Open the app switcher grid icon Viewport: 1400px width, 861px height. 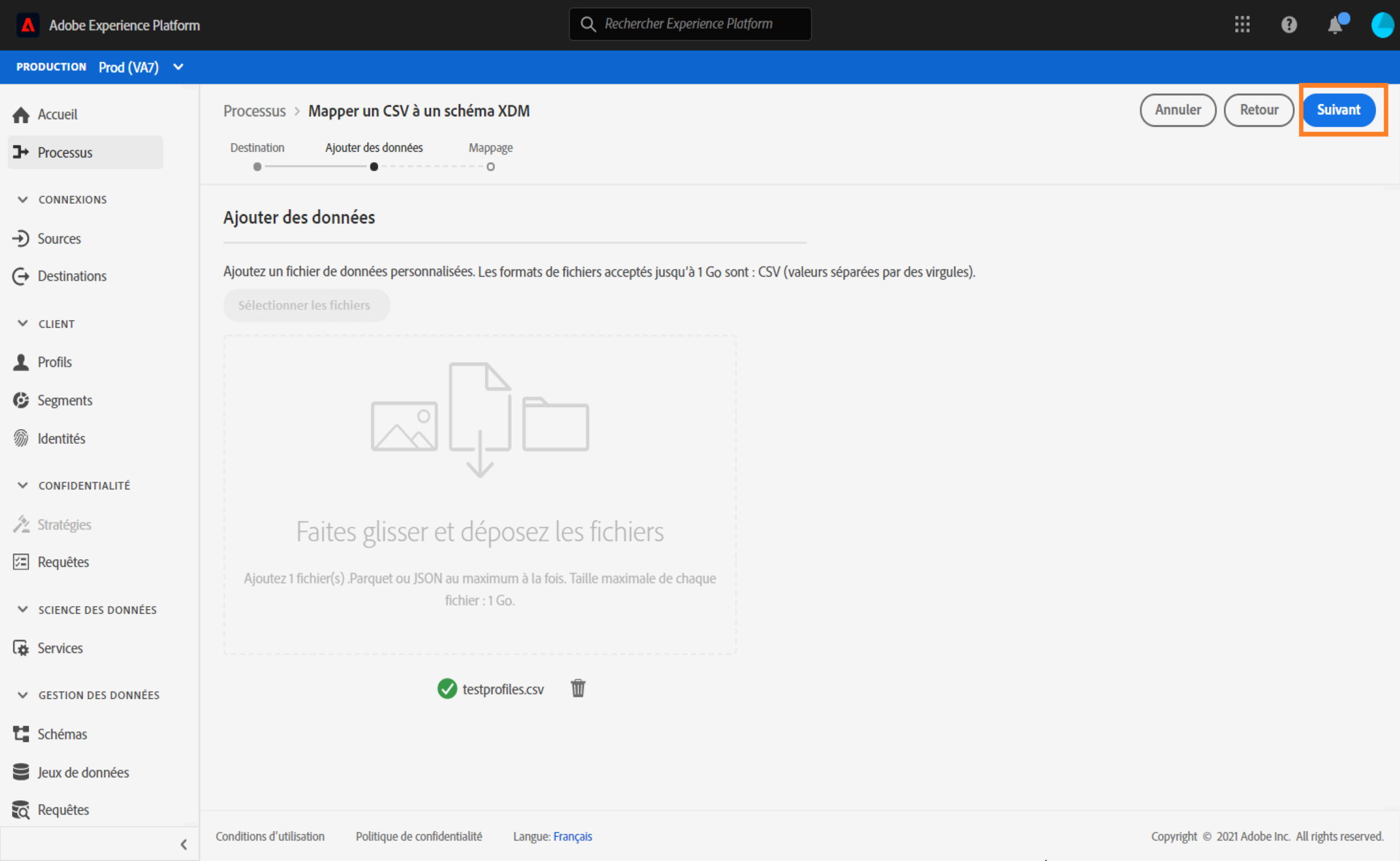[1242, 25]
